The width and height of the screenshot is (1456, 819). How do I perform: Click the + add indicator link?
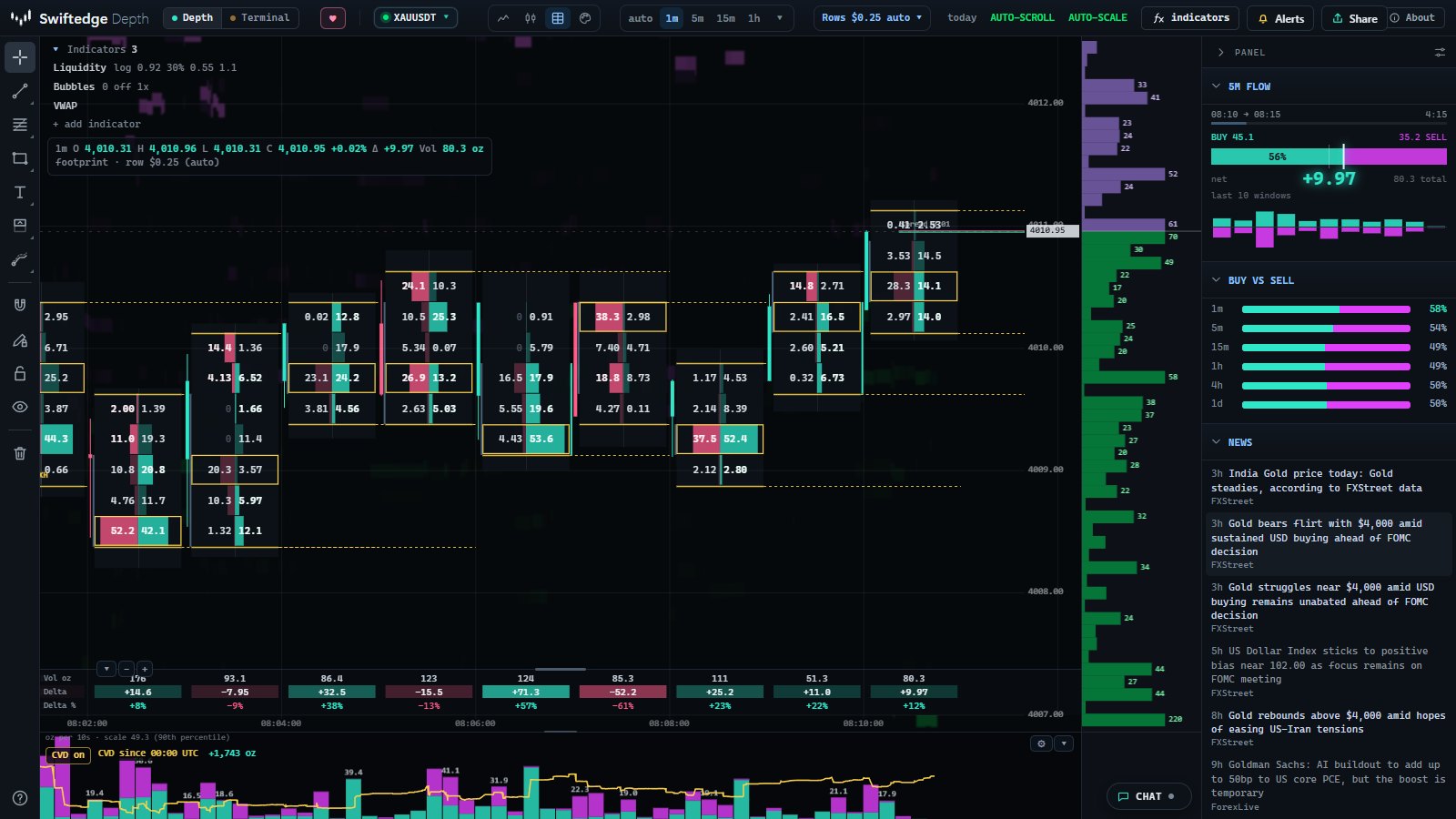pos(96,124)
